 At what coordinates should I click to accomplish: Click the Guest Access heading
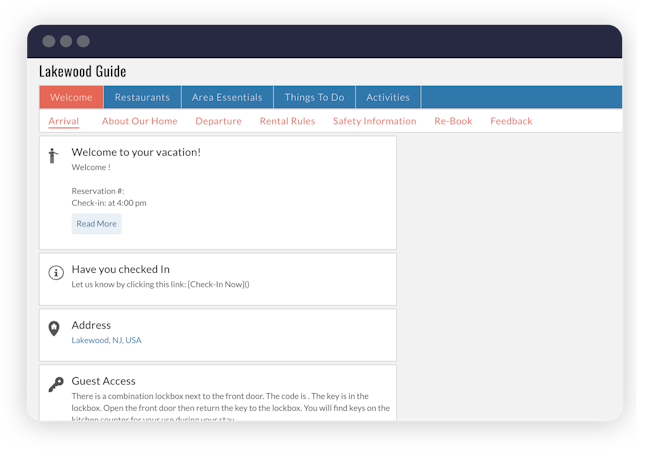pos(103,381)
